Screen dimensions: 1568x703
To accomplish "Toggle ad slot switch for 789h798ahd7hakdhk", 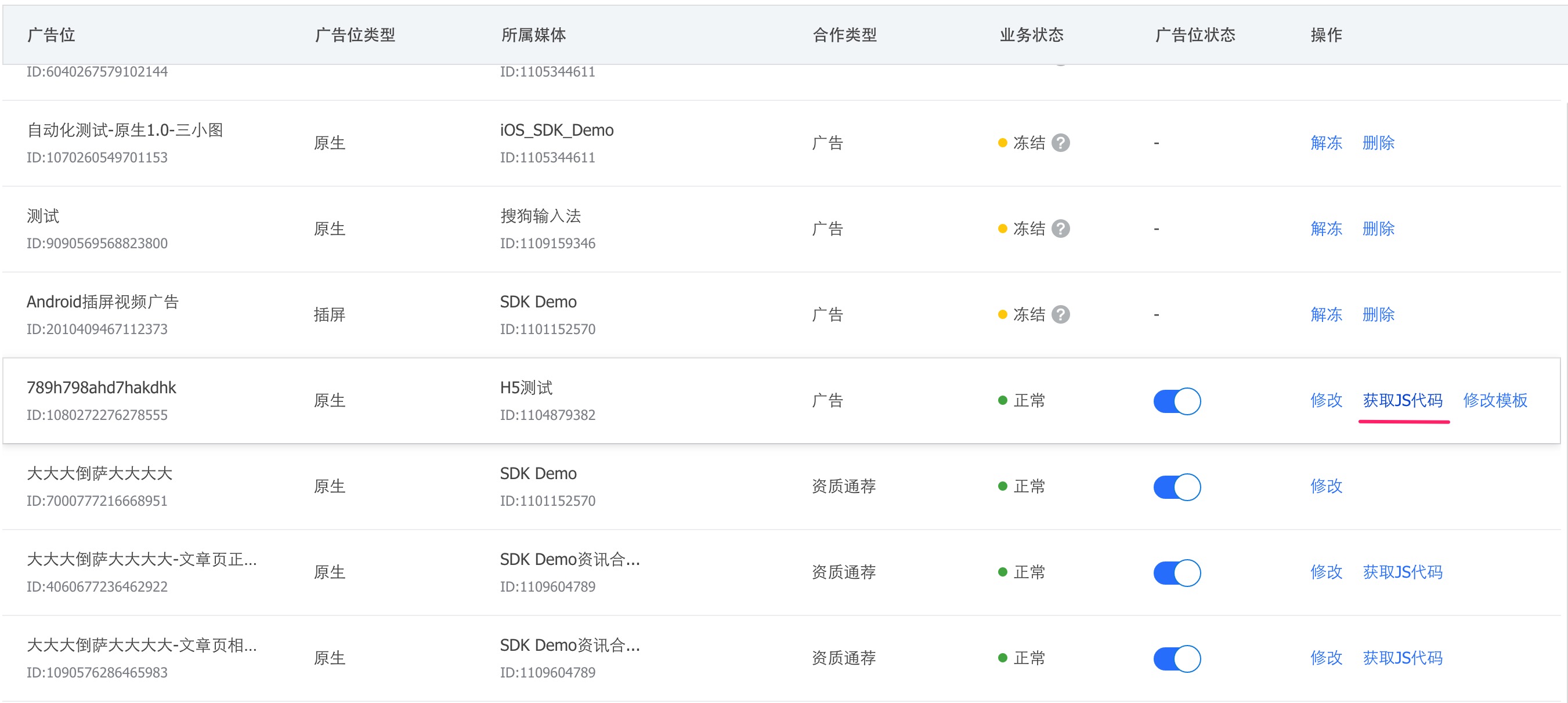I will point(1177,401).
